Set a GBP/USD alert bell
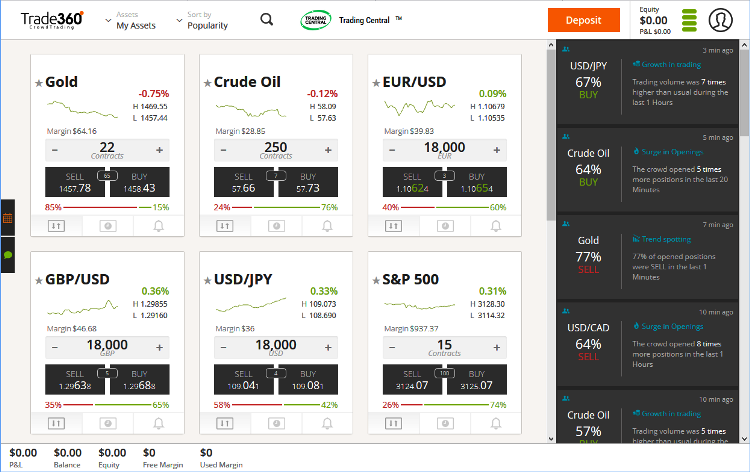The image size is (750, 472). (158, 423)
